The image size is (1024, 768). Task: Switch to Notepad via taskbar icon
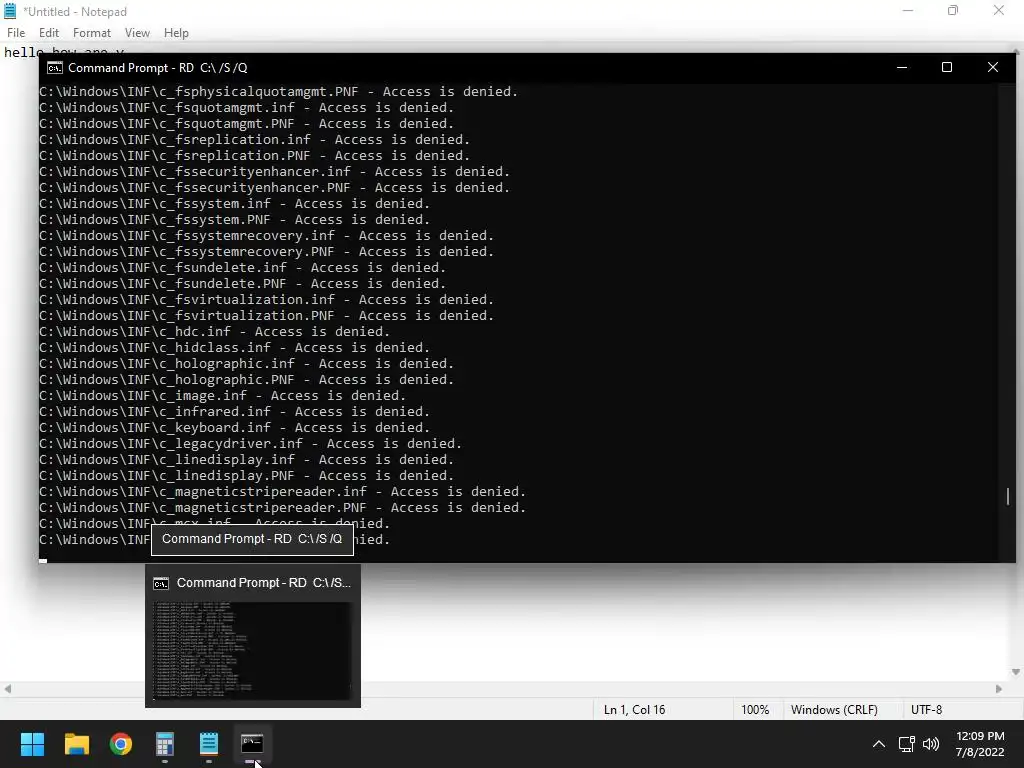point(209,744)
